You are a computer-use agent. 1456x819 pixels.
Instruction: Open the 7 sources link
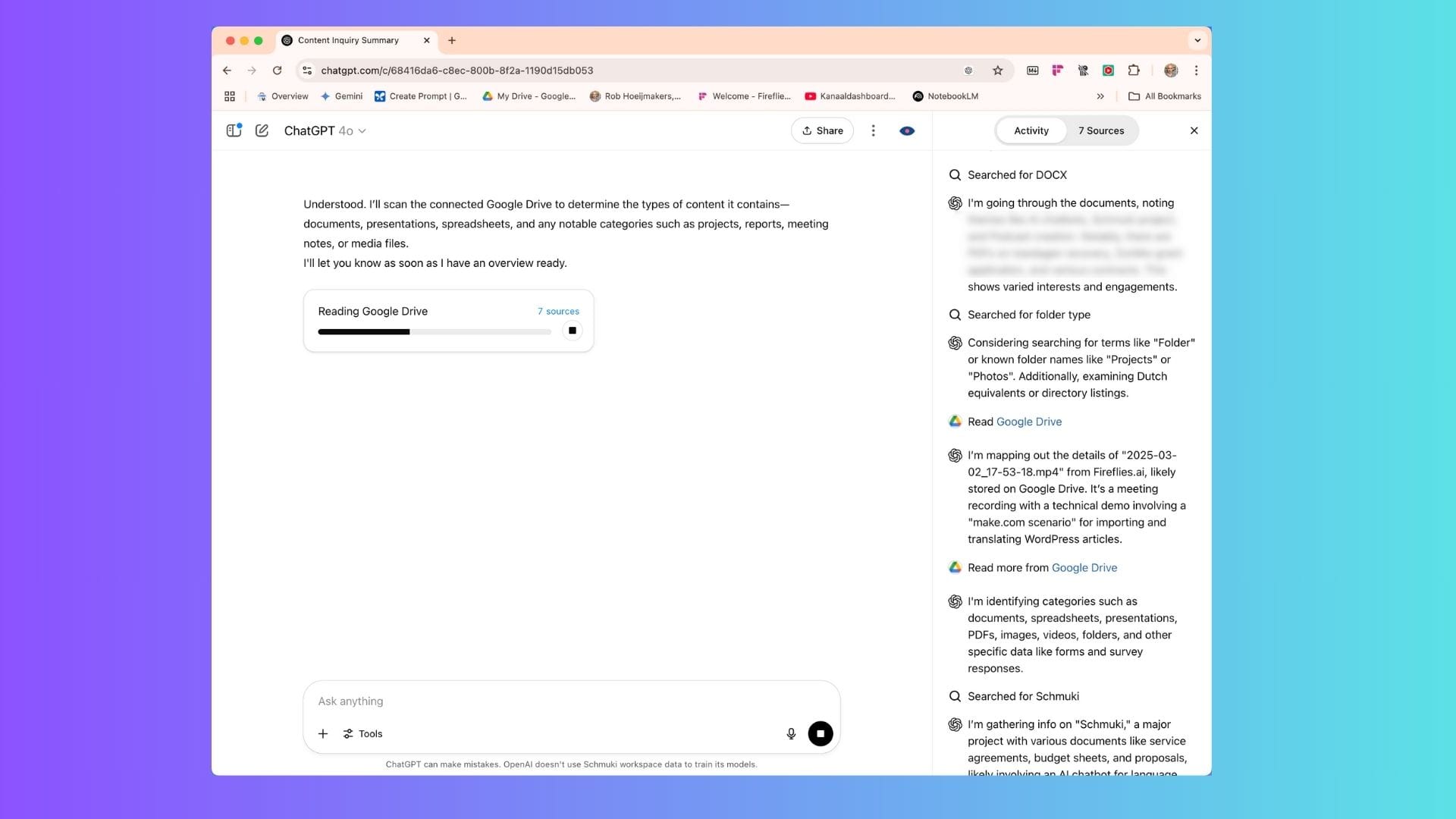pyautogui.click(x=558, y=311)
